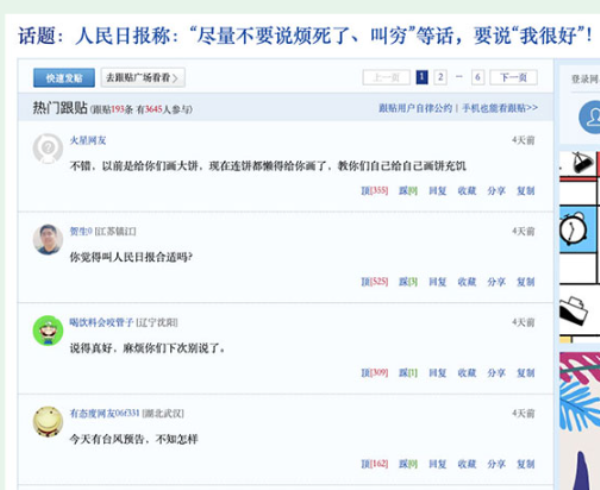Open 跟贴用户自律公约 link
This screenshot has height=490, width=600.
tap(416, 108)
